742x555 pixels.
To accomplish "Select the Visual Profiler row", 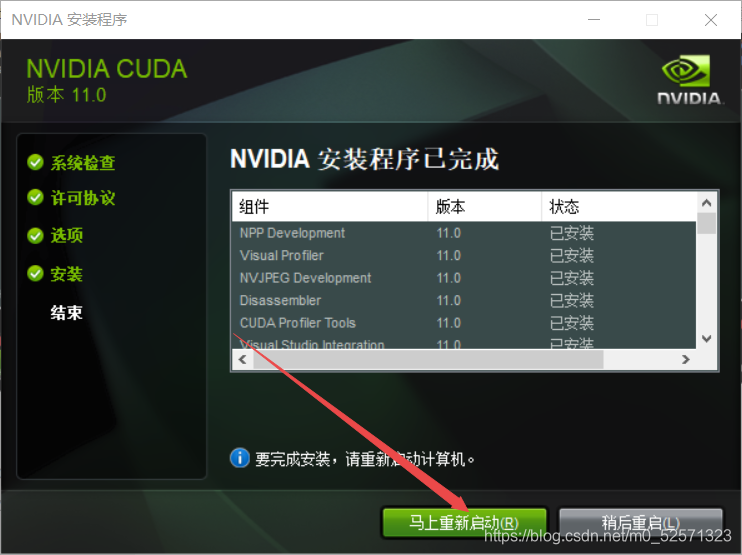I will point(464,255).
